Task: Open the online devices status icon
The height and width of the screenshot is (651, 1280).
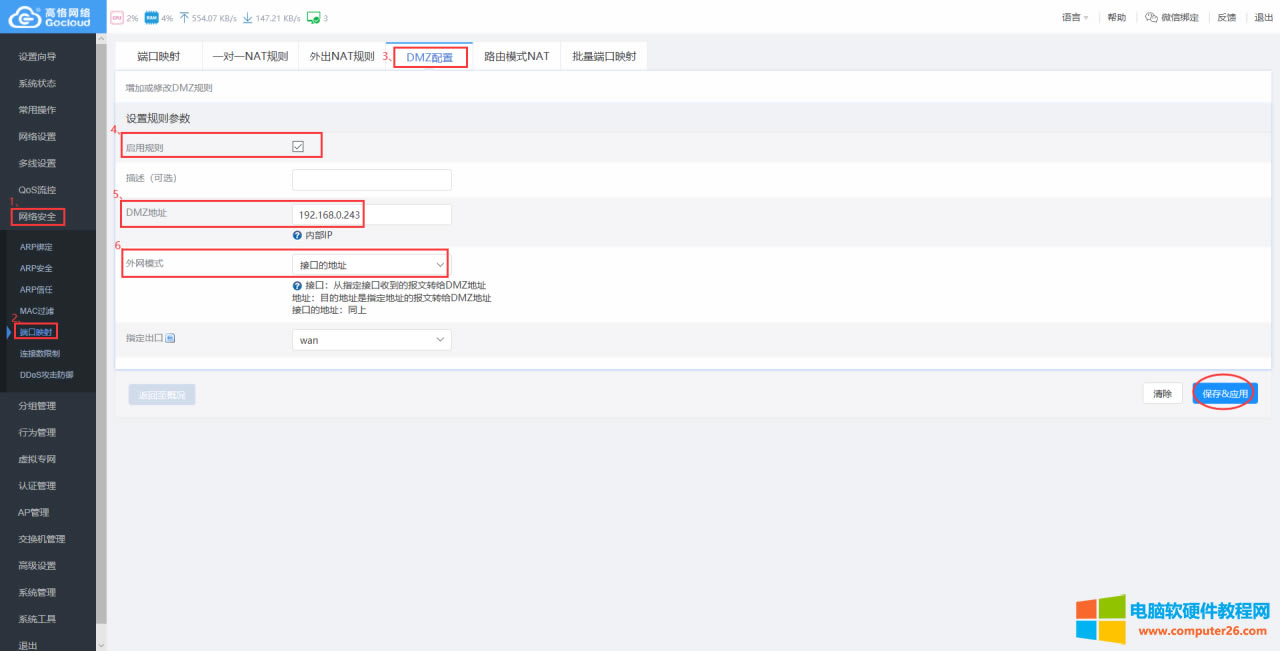Action: pos(313,17)
